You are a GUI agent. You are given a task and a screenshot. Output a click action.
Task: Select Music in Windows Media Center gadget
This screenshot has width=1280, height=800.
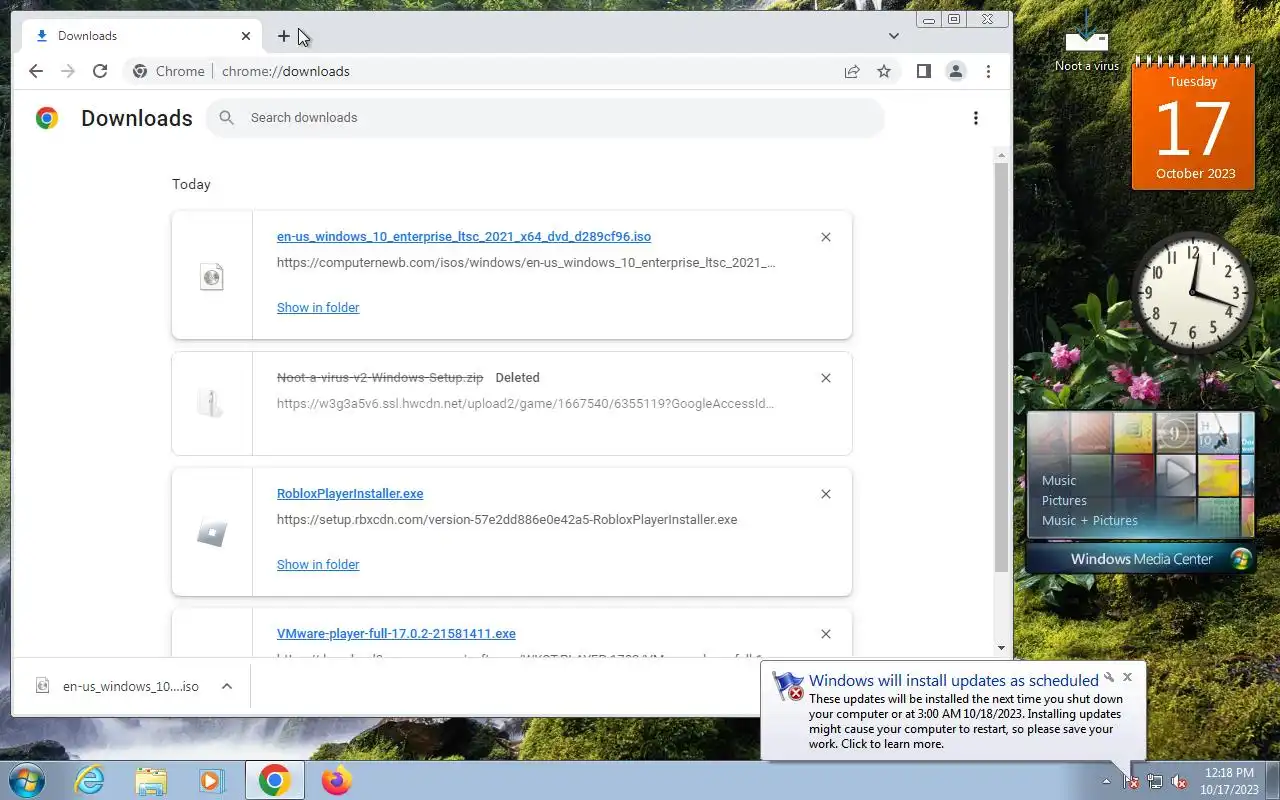tap(1059, 480)
